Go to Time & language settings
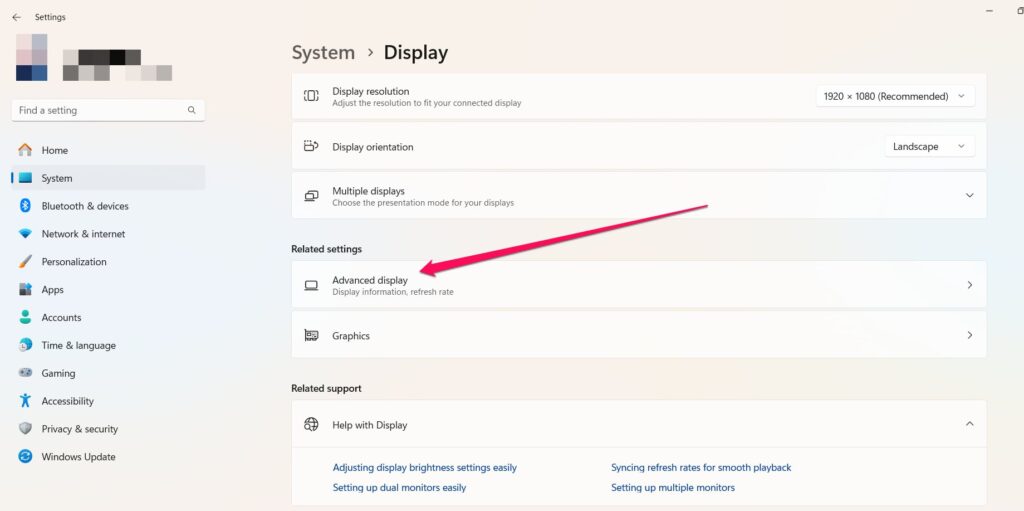 coord(78,345)
